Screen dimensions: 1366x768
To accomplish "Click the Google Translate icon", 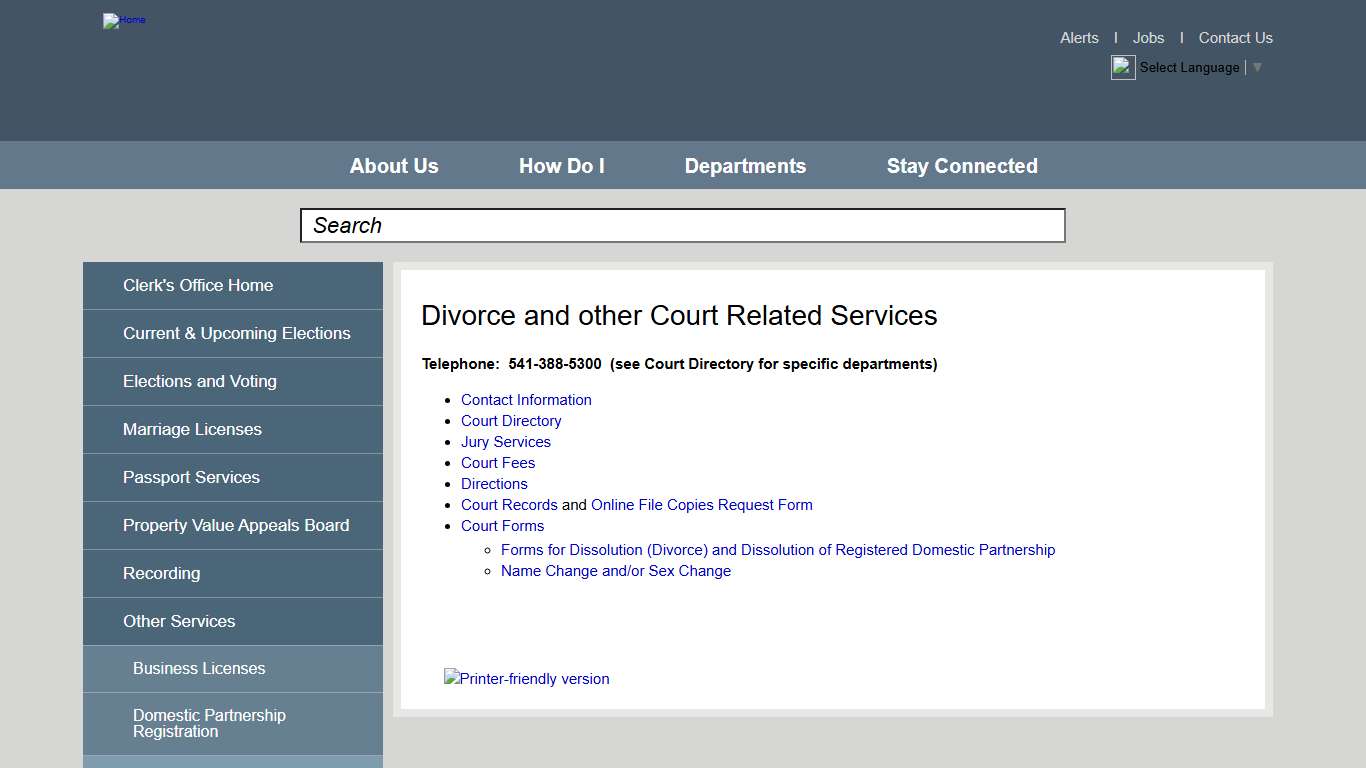I will (x=1122, y=67).
